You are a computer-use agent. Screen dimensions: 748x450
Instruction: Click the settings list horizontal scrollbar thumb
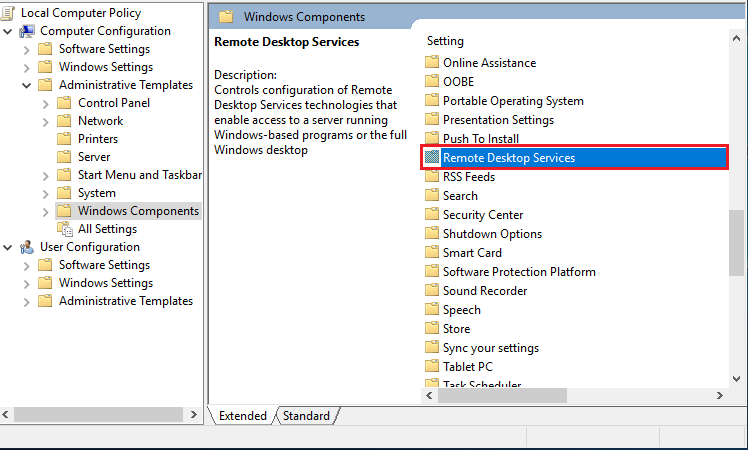pos(502,396)
